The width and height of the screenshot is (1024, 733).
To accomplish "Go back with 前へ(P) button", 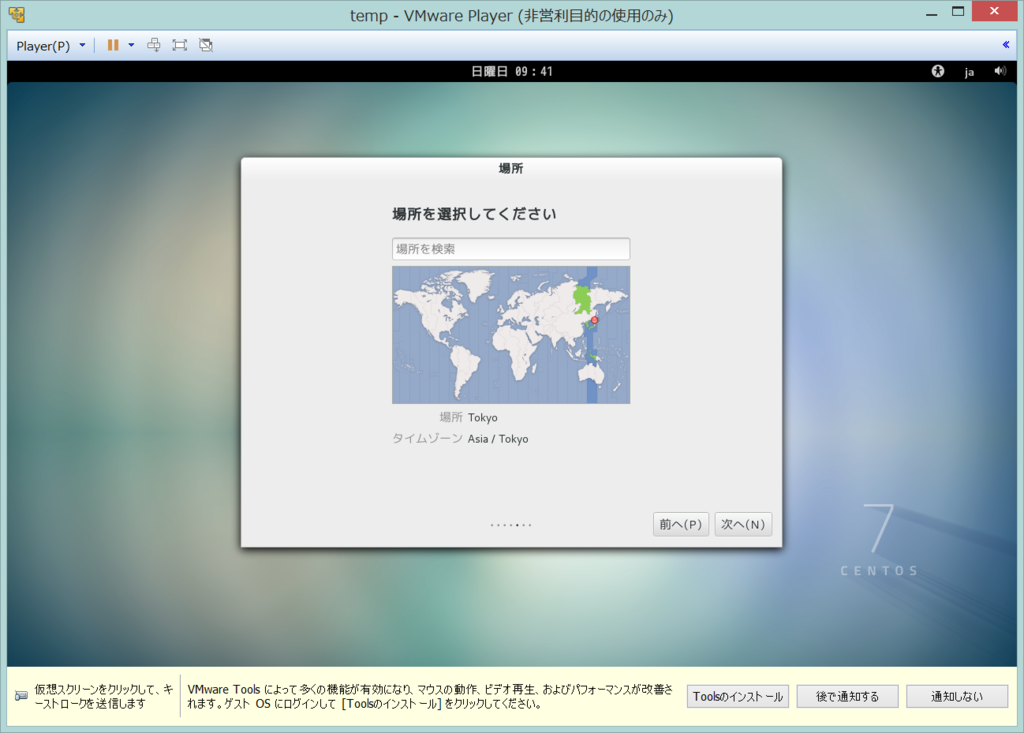I will (x=680, y=525).
